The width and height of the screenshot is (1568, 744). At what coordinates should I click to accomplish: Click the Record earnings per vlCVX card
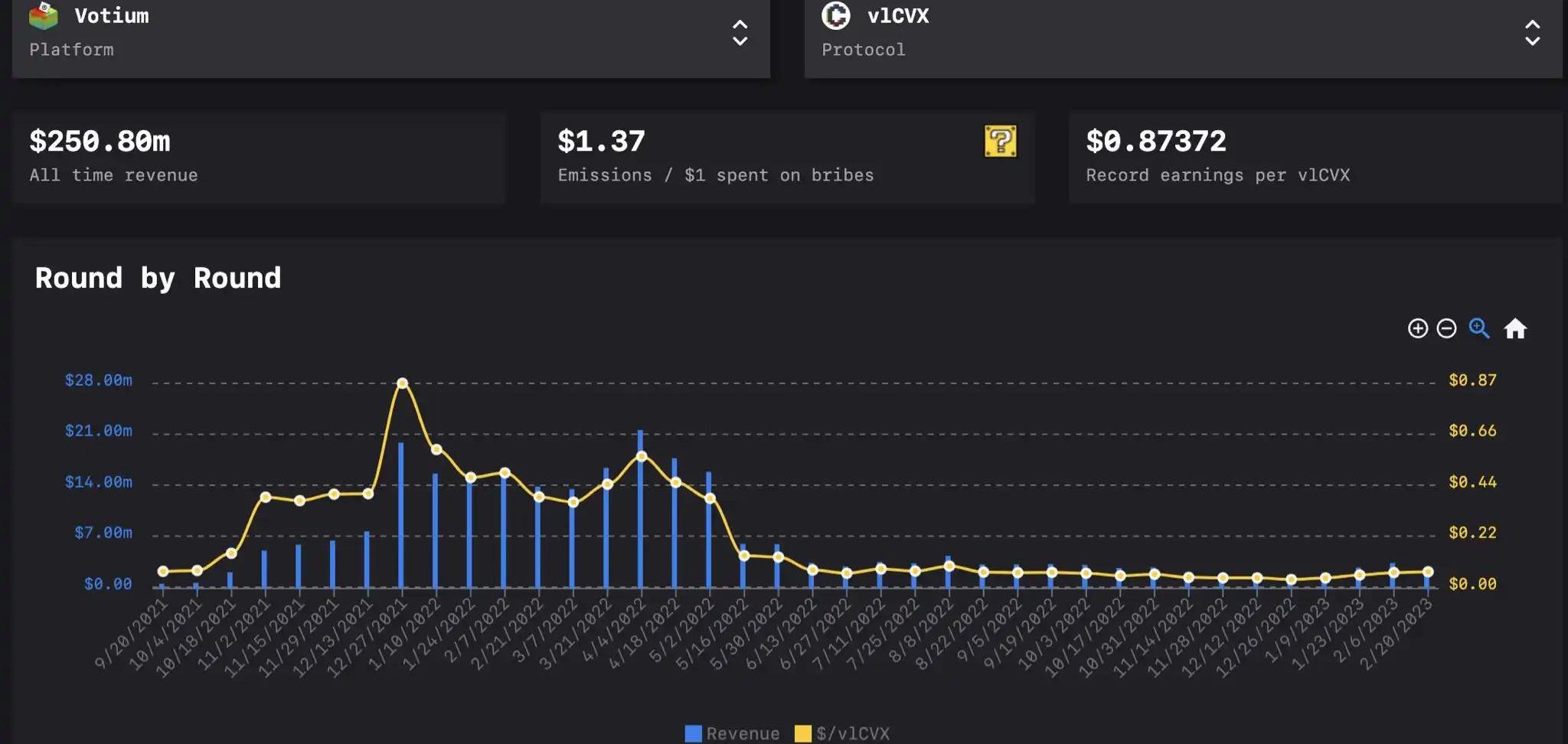tap(1315, 157)
